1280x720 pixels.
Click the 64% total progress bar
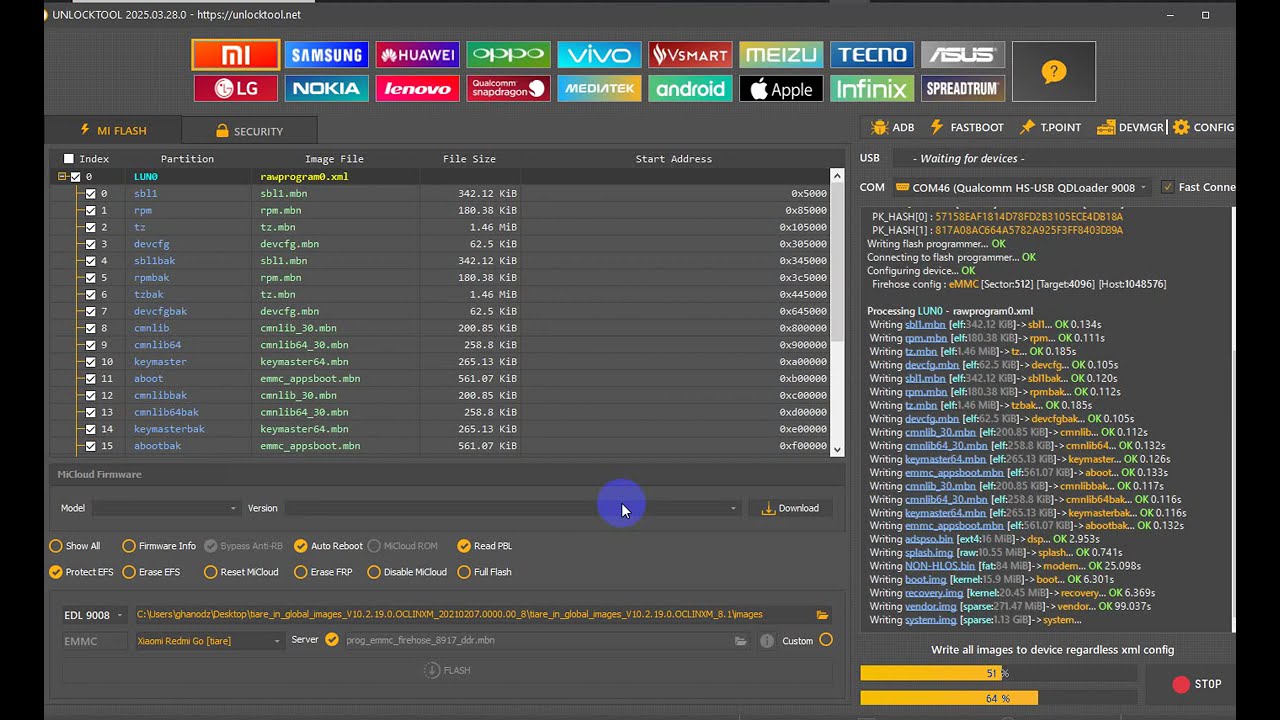point(997,698)
